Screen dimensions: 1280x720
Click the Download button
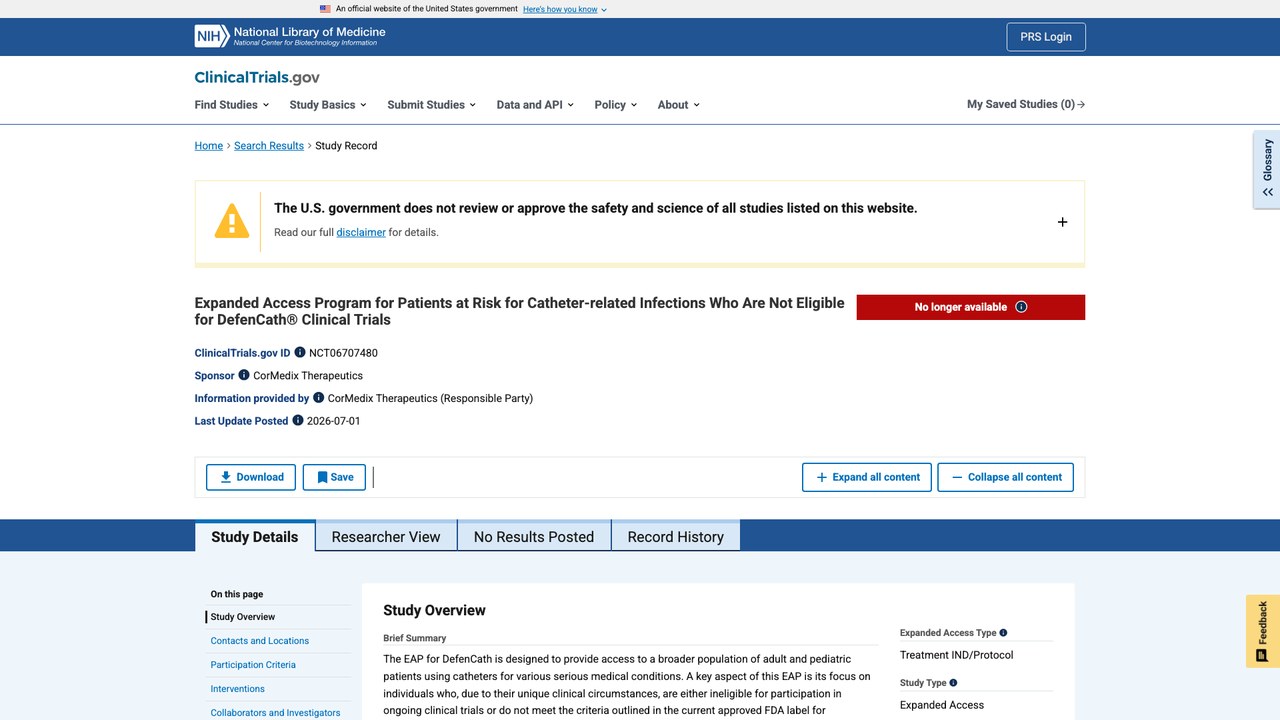pyautogui.click(x=251, y=477)
